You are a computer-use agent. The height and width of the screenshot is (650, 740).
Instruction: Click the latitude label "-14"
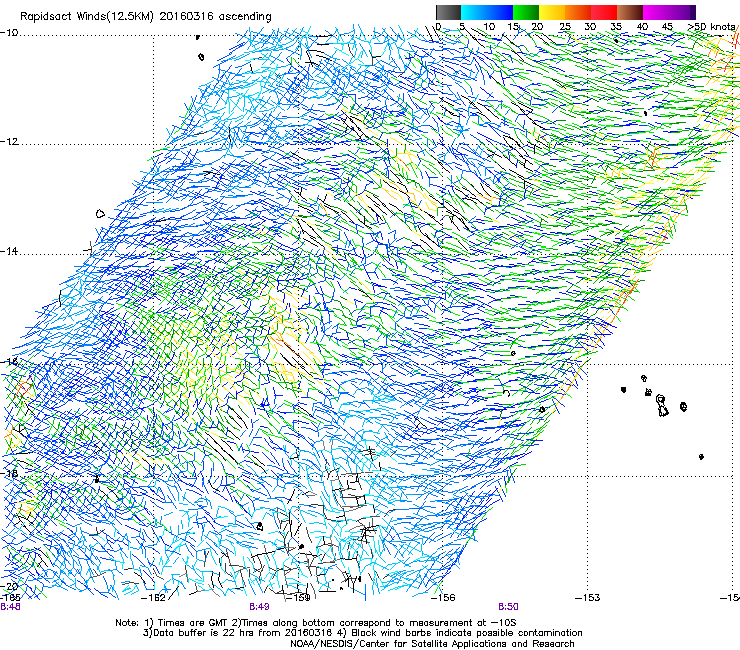(9, 252)
